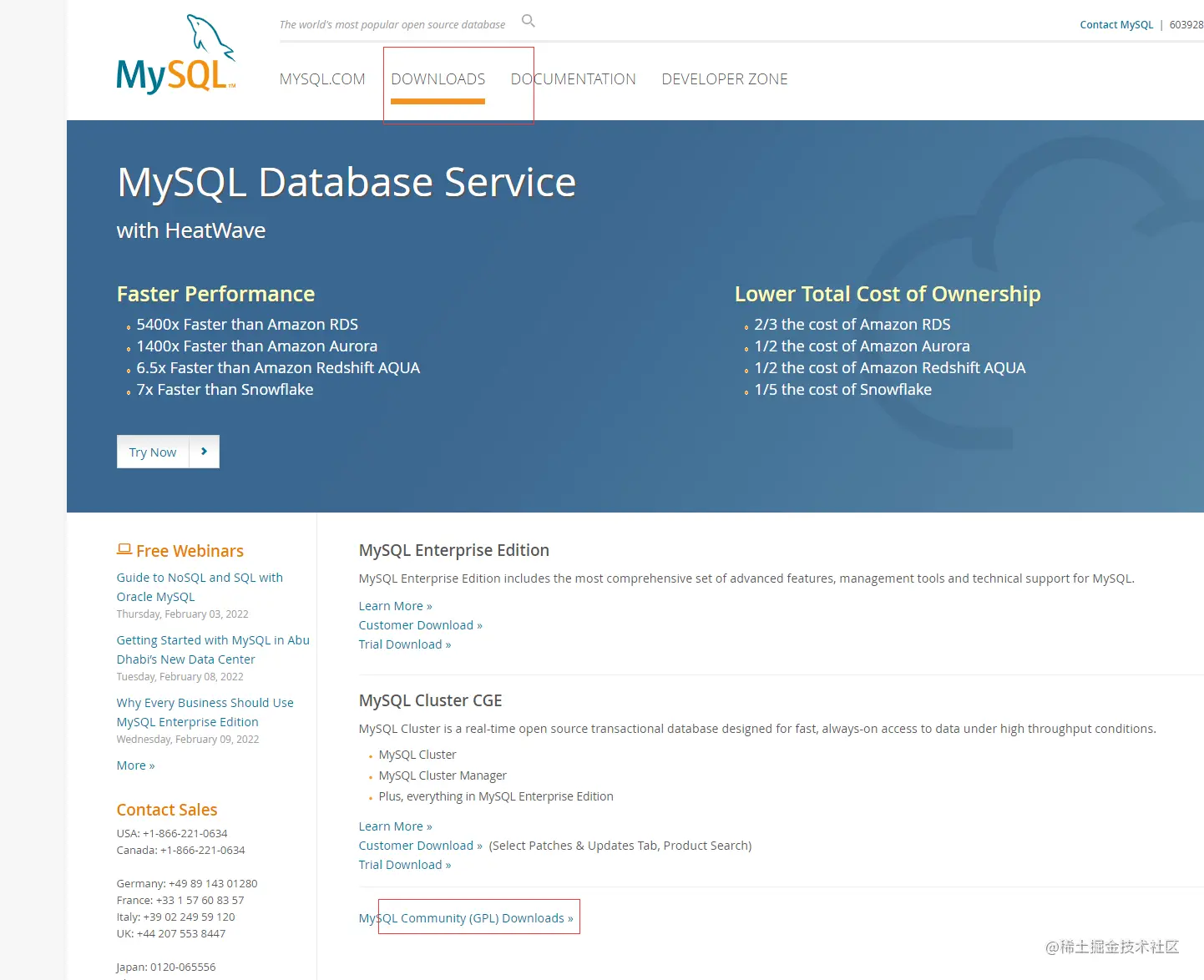Click the 'MySQL Cluster Manager' bullet item

[x=443, y=775]
